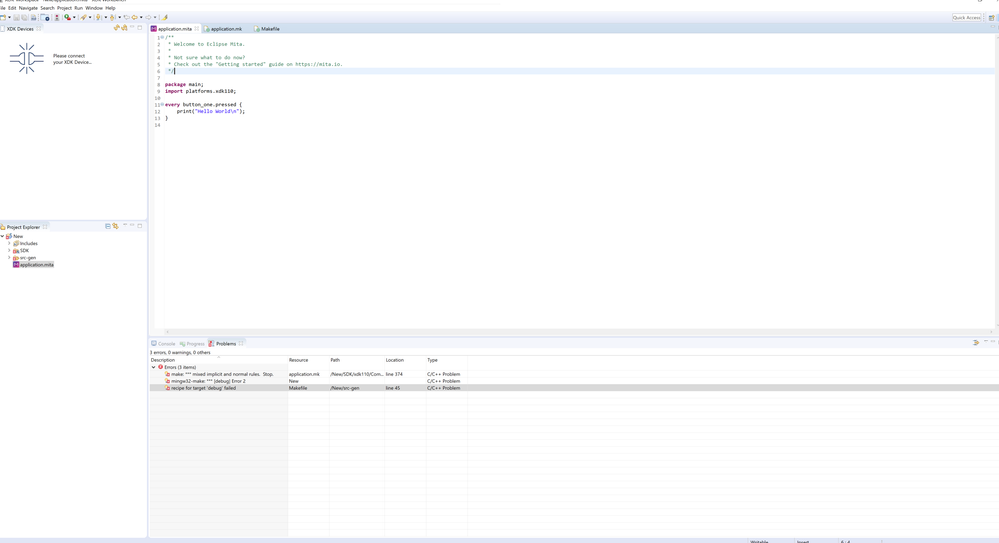Screen dimensions: 999x543
Task: Click the pin editor toolbar icon
Action: point(164,17)
